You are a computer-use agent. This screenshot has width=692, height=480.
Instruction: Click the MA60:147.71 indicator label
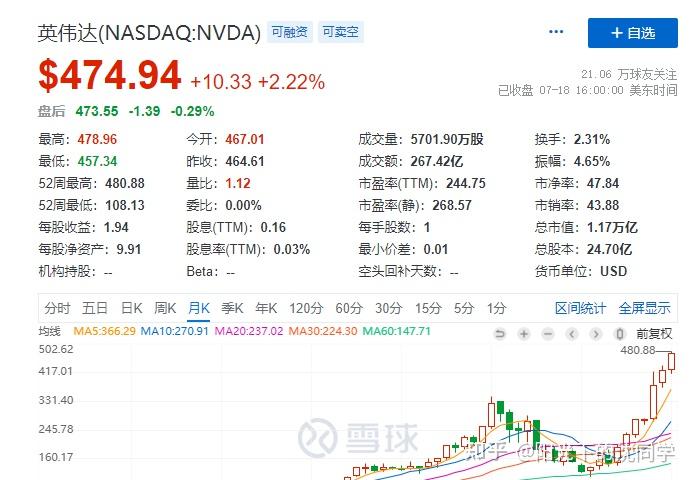click(396, 331)
